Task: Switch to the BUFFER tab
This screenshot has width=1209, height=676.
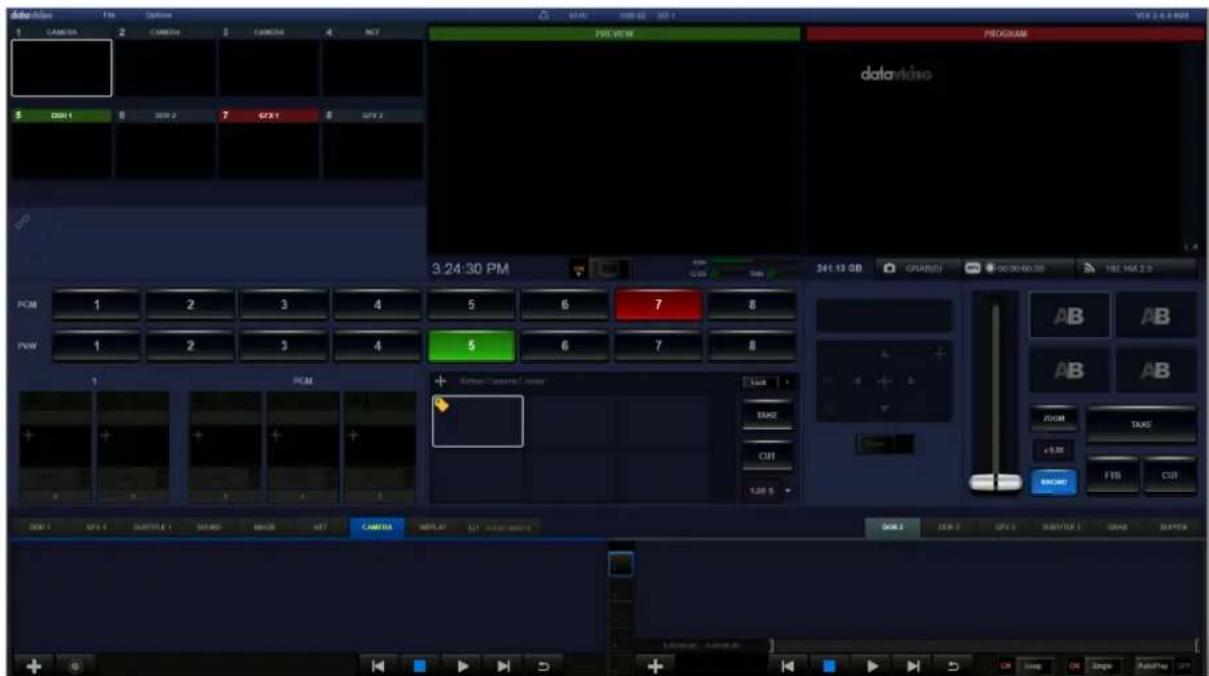Action: (x=1171, y=525)
